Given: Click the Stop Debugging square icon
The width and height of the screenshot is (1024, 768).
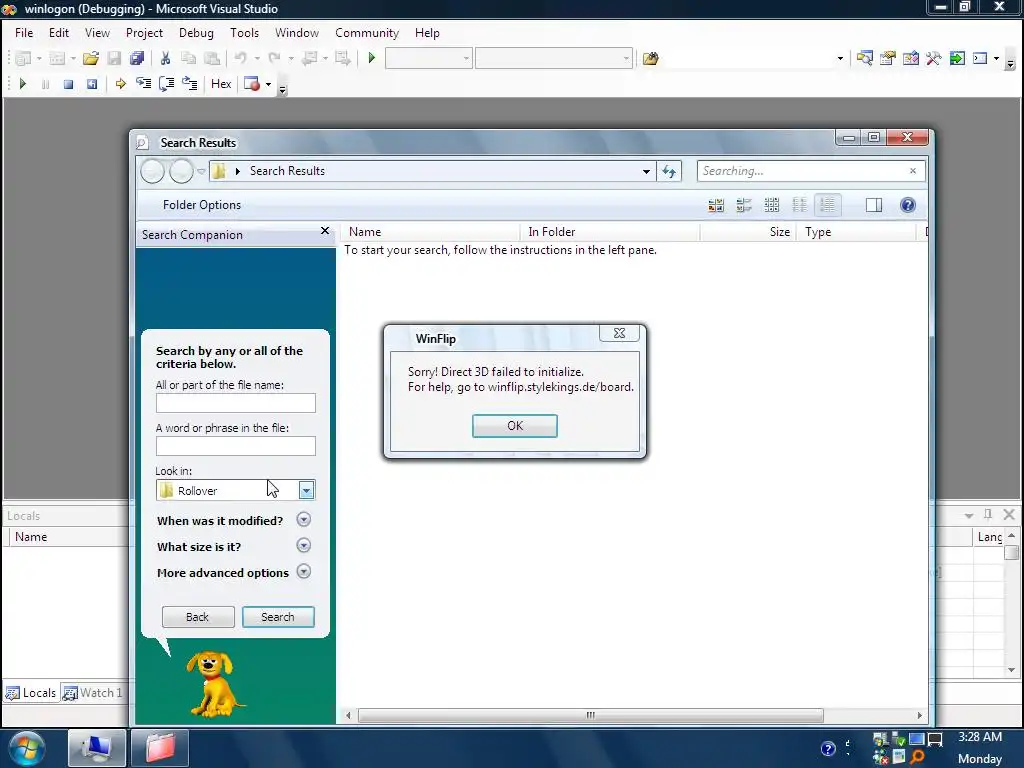Looking at the screenshot, I should [69, 84].
